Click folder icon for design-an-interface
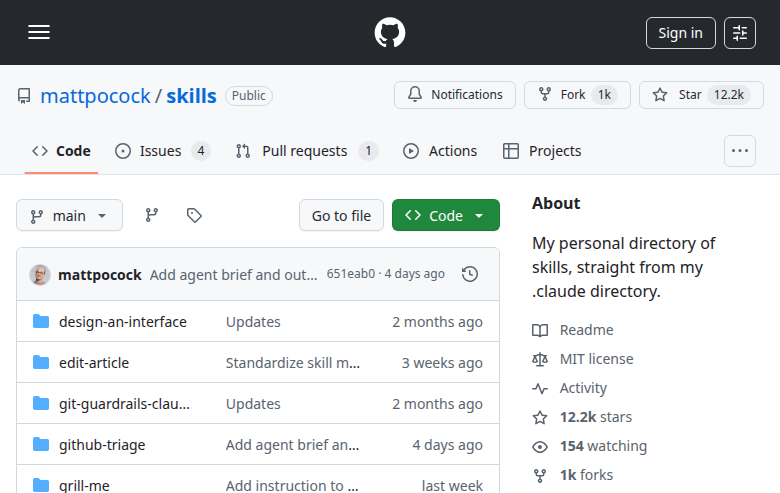The height and width of the screenshot is (493, 780). 41,321
